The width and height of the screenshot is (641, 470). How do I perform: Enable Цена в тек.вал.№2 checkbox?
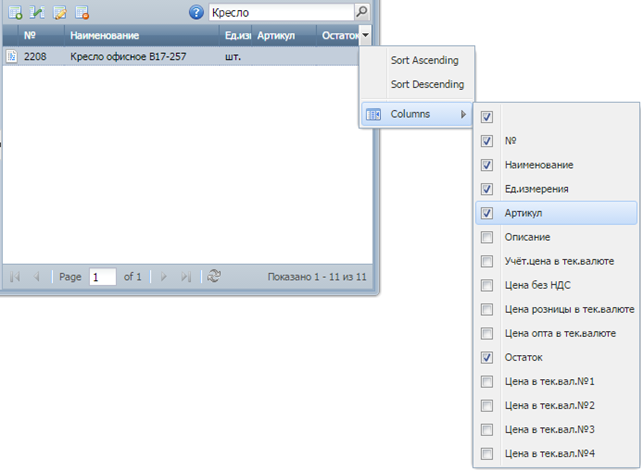coord(486,406)
